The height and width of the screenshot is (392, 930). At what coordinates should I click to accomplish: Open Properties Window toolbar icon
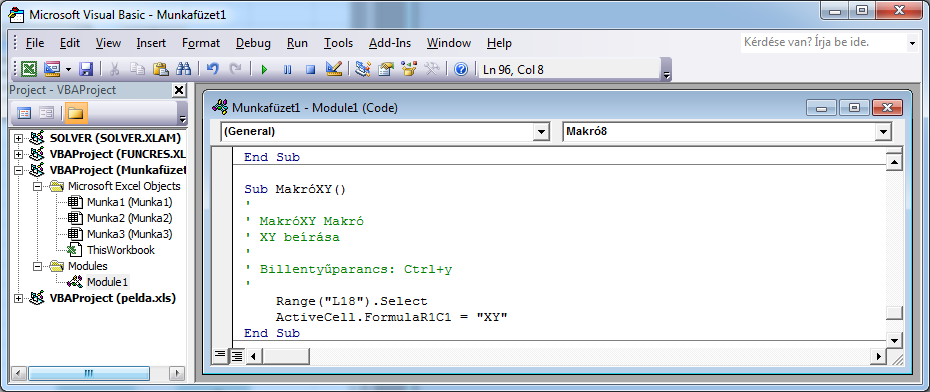386,69
